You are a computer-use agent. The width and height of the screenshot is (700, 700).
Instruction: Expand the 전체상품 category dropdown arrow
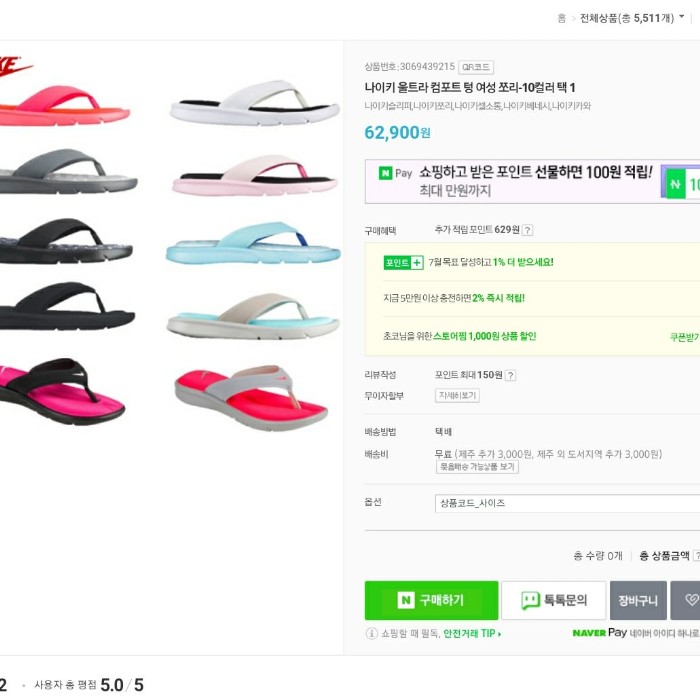pyautogui.click(x=679, y=19)
